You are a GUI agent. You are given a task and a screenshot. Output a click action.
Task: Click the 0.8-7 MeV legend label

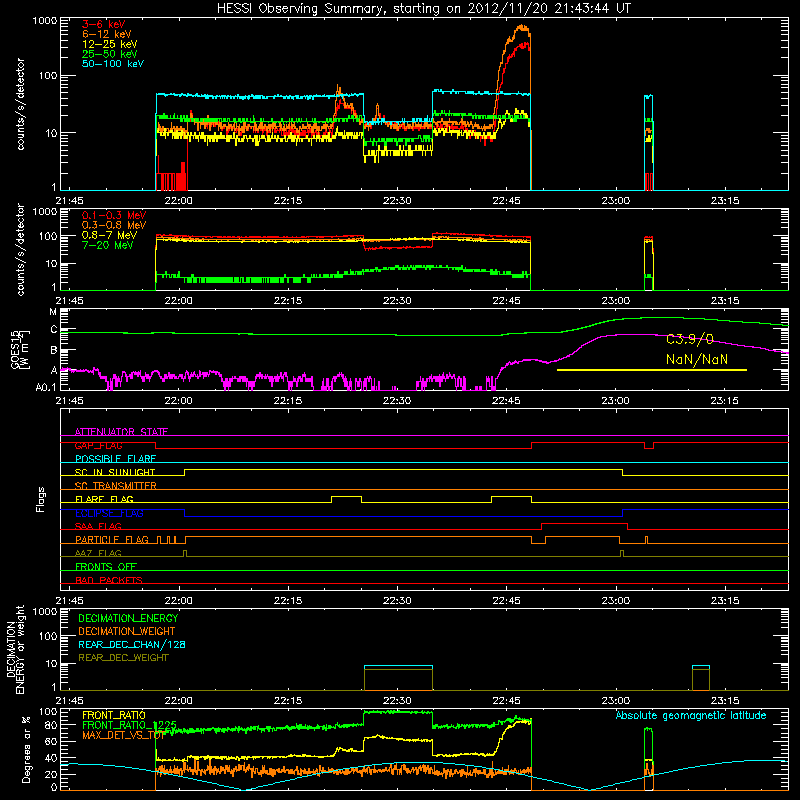(110, 235)
